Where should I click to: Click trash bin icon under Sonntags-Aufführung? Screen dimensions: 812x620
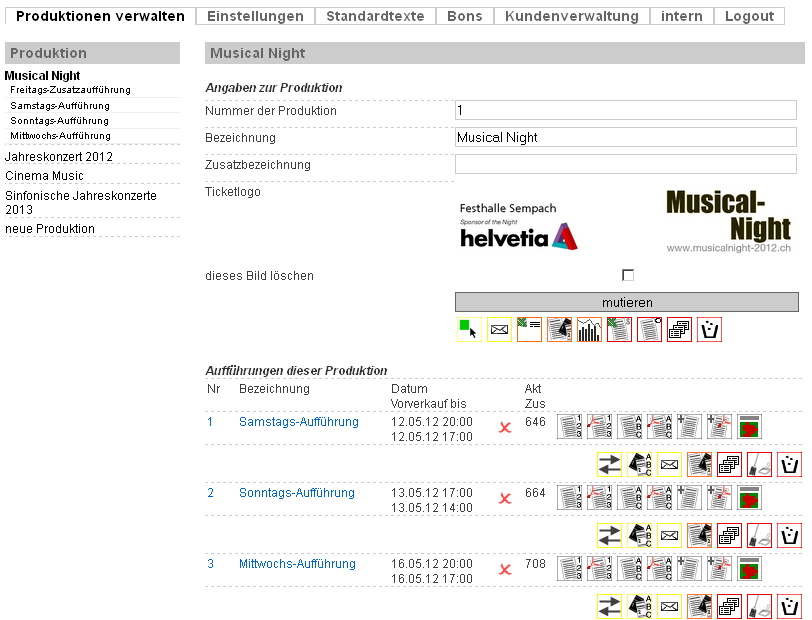[790, 536]
